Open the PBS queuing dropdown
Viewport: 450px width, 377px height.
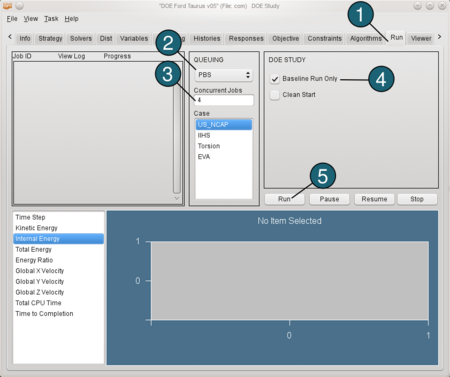(x=223, y=75)
